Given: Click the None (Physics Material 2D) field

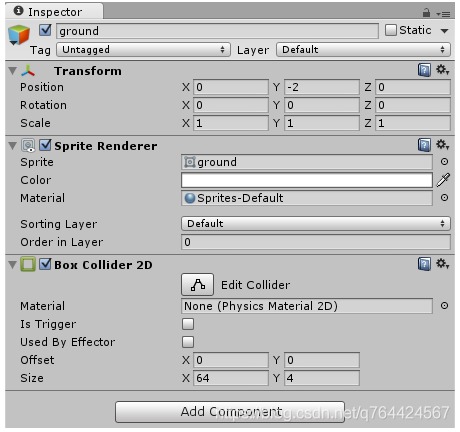Looking at the screenshot, I should 307,306.
